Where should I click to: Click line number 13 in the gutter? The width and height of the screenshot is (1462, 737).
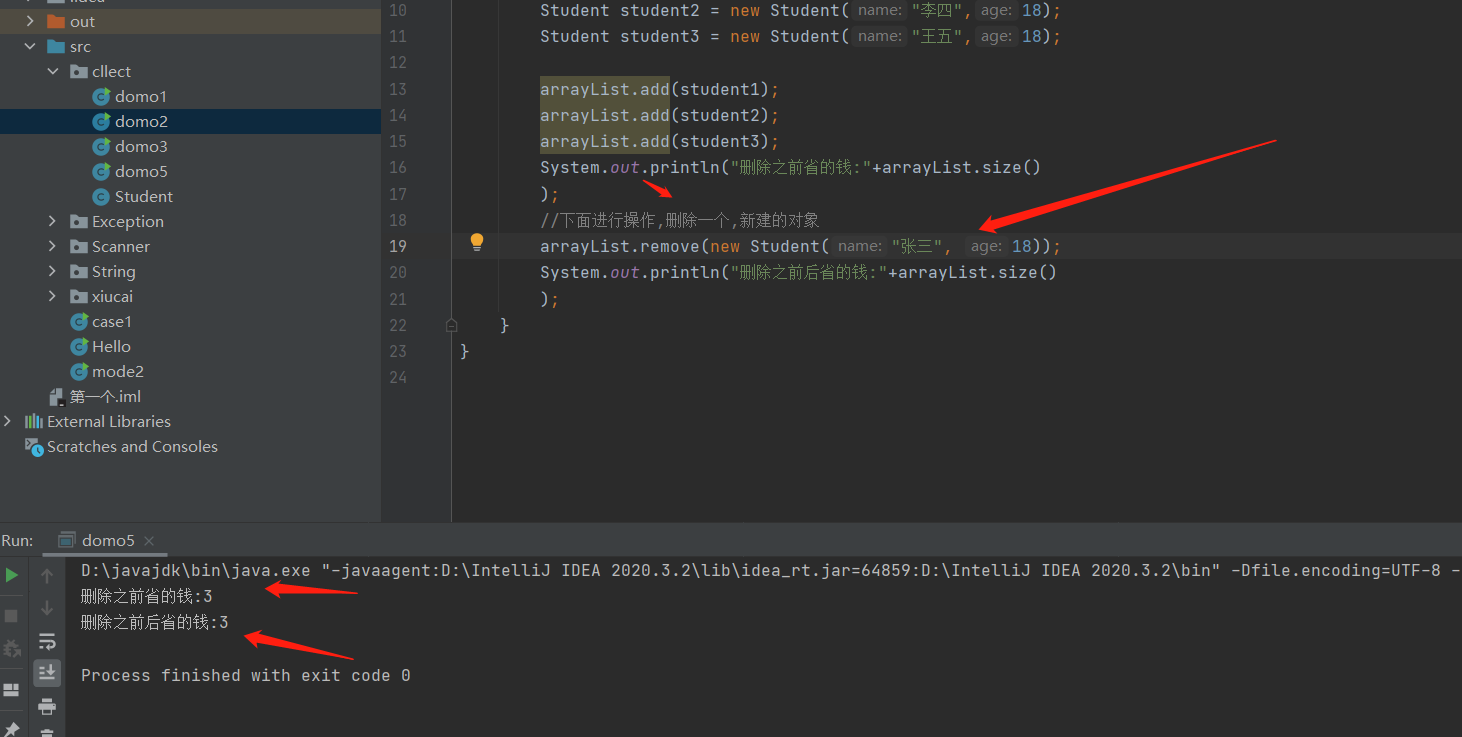click(x=398, y=89)
